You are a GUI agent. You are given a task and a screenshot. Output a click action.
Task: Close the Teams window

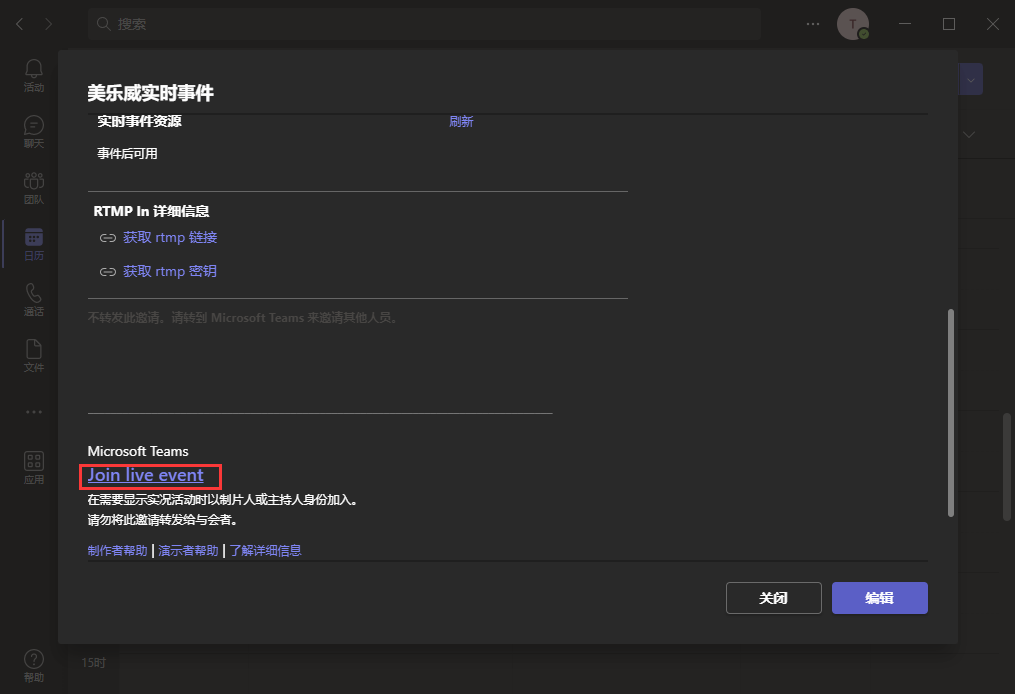coord(992,24)
